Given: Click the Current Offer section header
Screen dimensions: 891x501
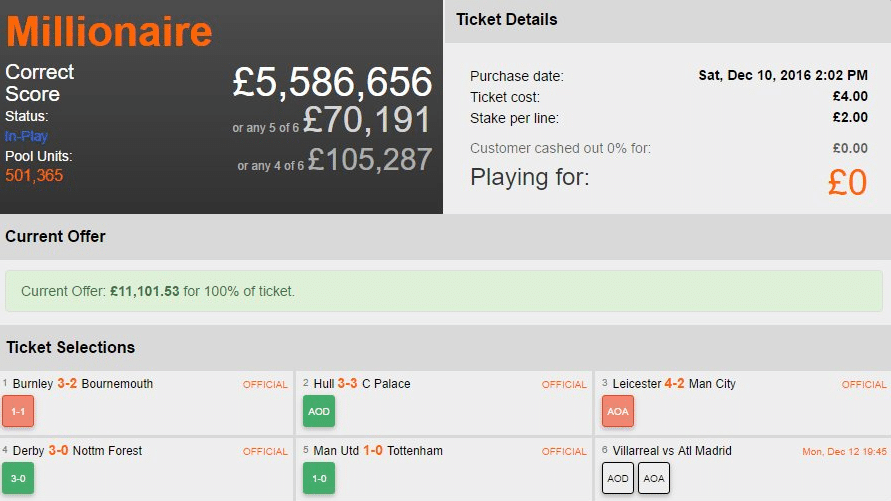Looking at the screenshot, I should coord(55,237).
